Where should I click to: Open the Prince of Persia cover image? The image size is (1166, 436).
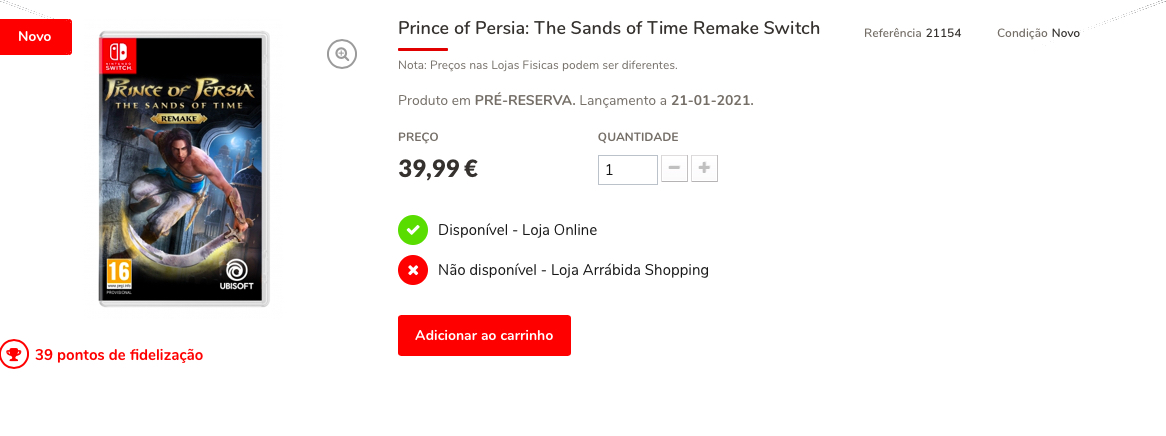pyautogui.click(x=184, y=170)
